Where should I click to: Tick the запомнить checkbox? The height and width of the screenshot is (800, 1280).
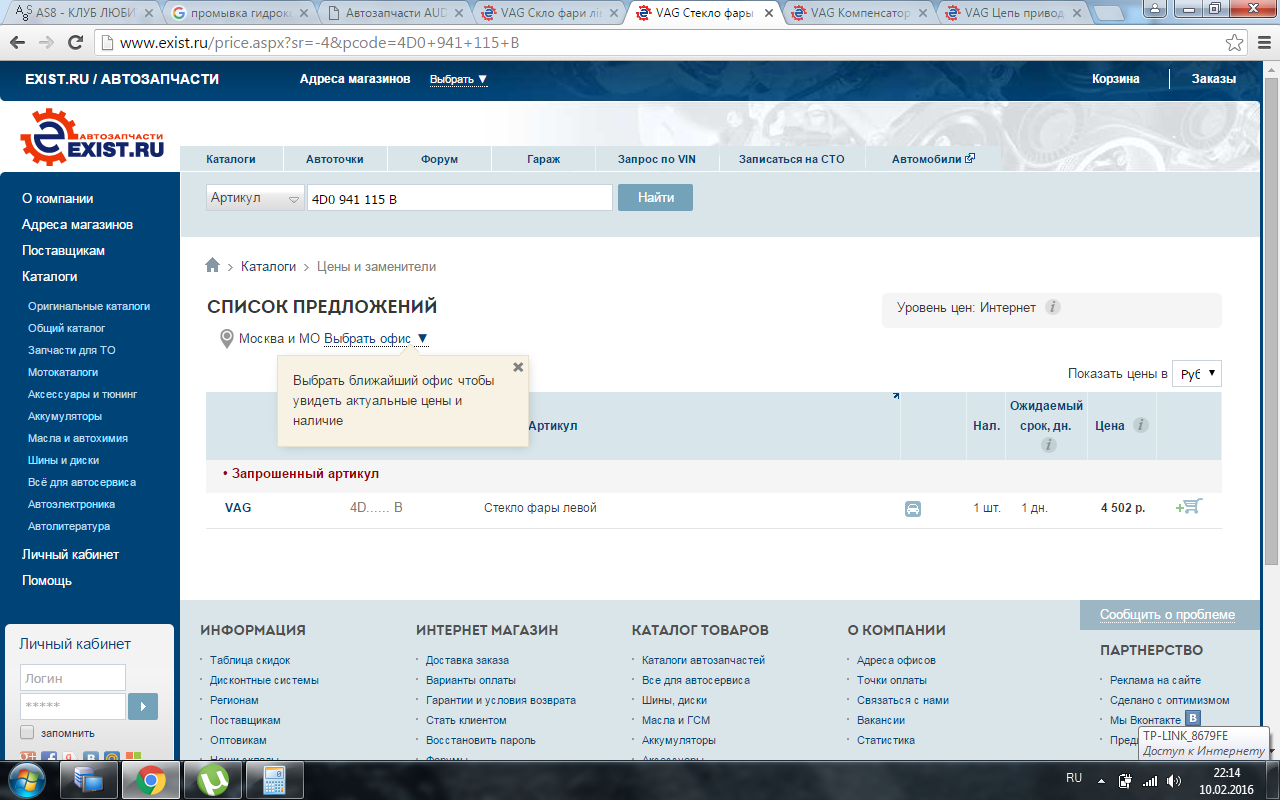point(27,732)
